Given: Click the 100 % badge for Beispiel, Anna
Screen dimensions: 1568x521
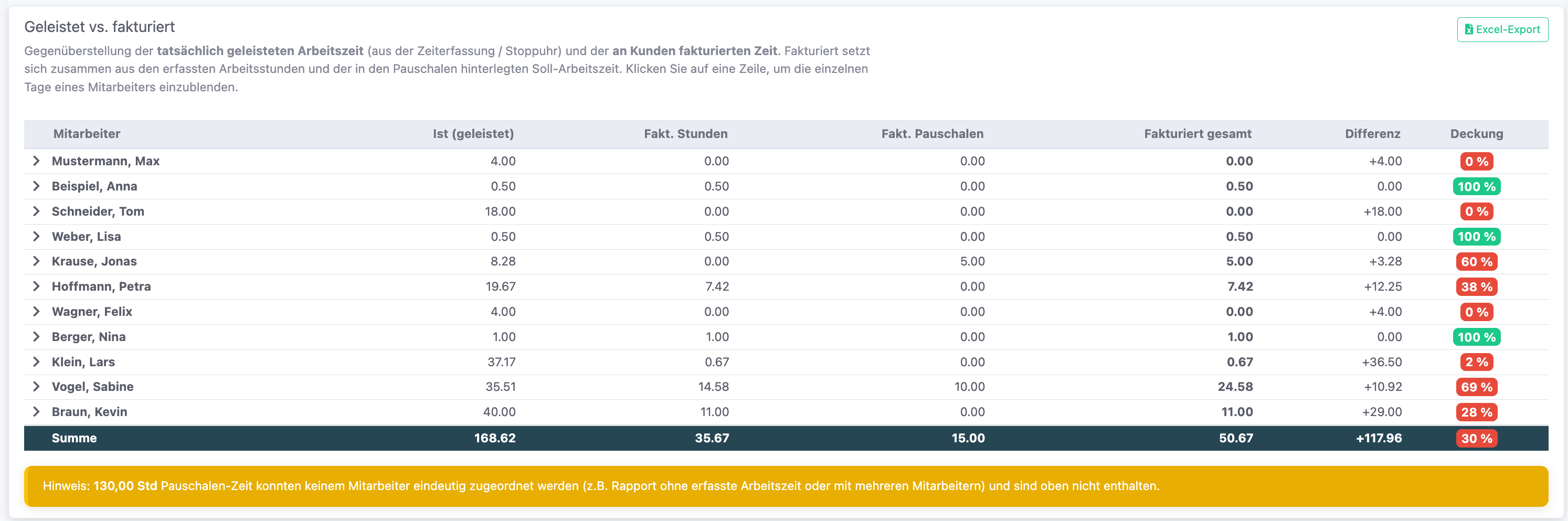Looking at the screenshot, I should coord(1476,186).
